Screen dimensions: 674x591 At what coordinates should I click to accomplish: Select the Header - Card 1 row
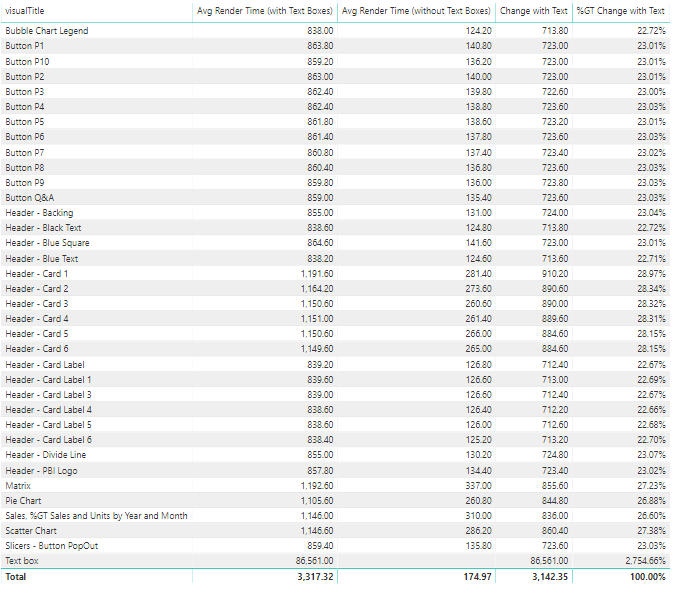(x=335, y=274)
